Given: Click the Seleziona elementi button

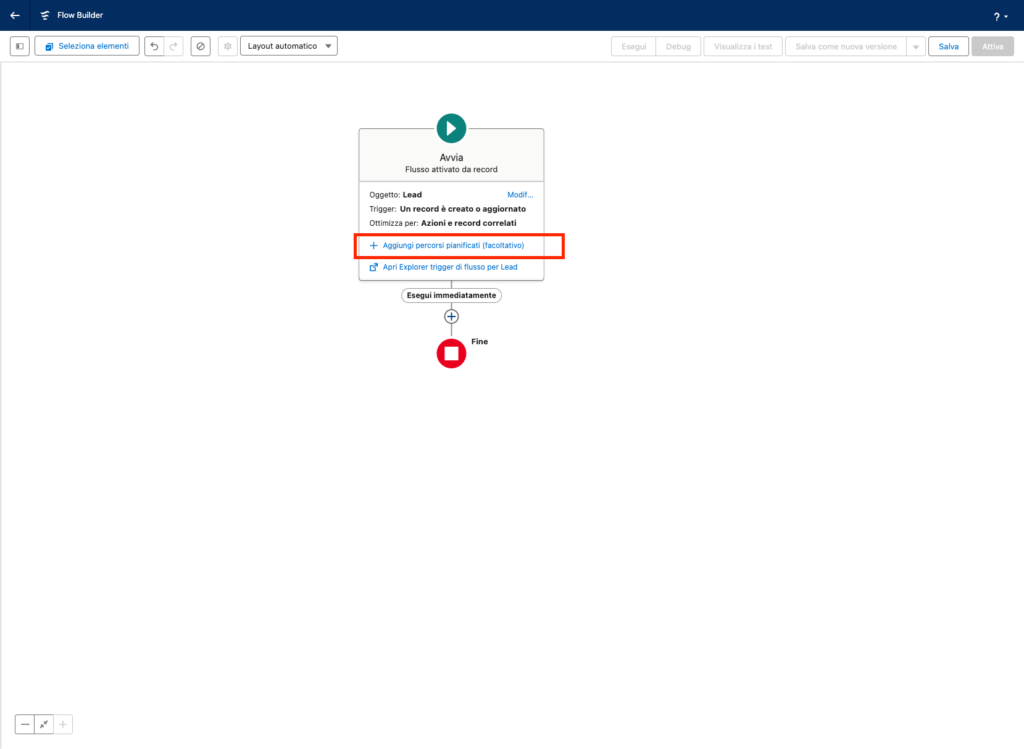Looking at the screenshot, I should pyautogui.click(x=87, y=46).
